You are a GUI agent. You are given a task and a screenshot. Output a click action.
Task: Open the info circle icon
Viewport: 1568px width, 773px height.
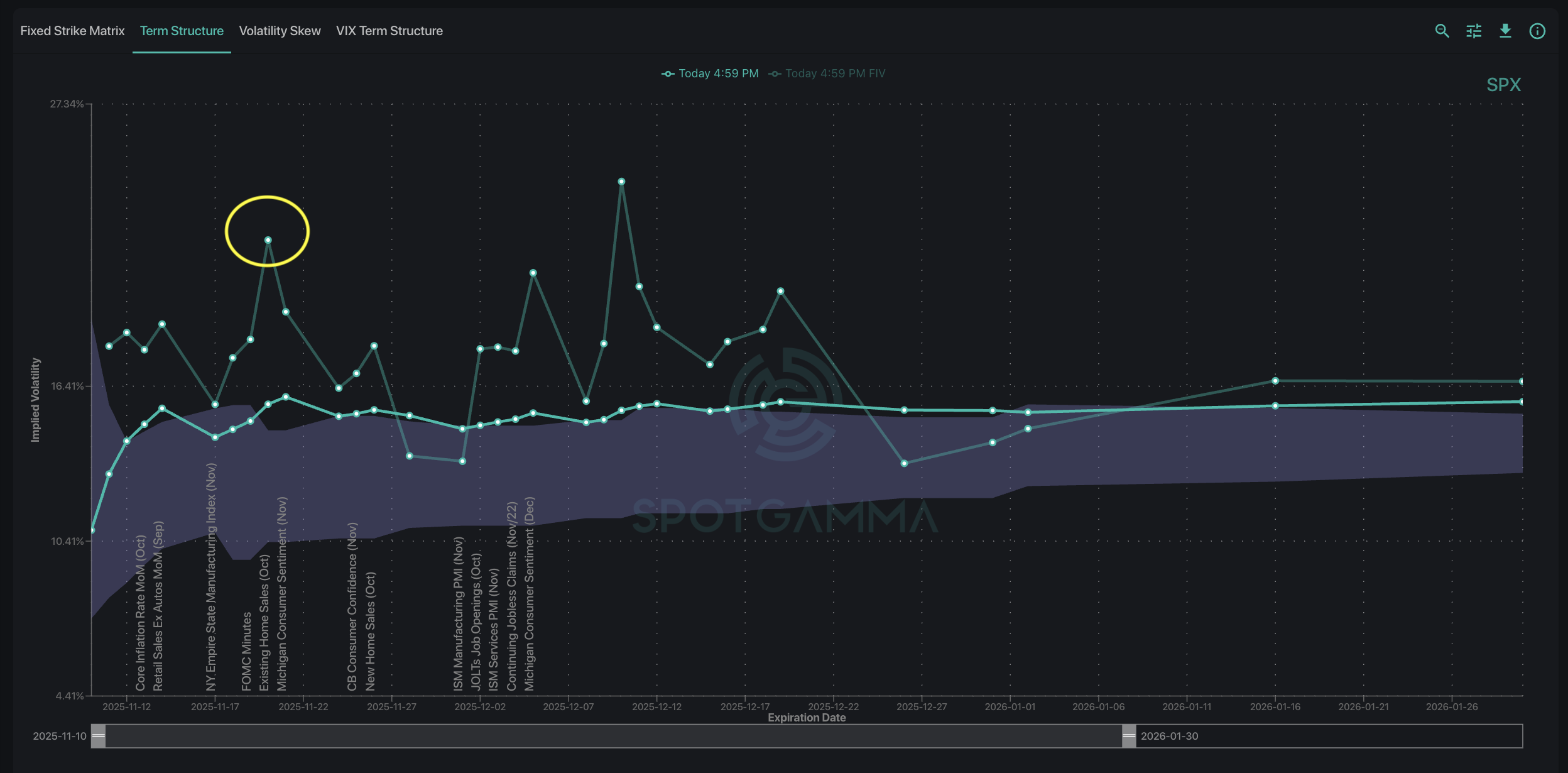[x=1537, y=31]
